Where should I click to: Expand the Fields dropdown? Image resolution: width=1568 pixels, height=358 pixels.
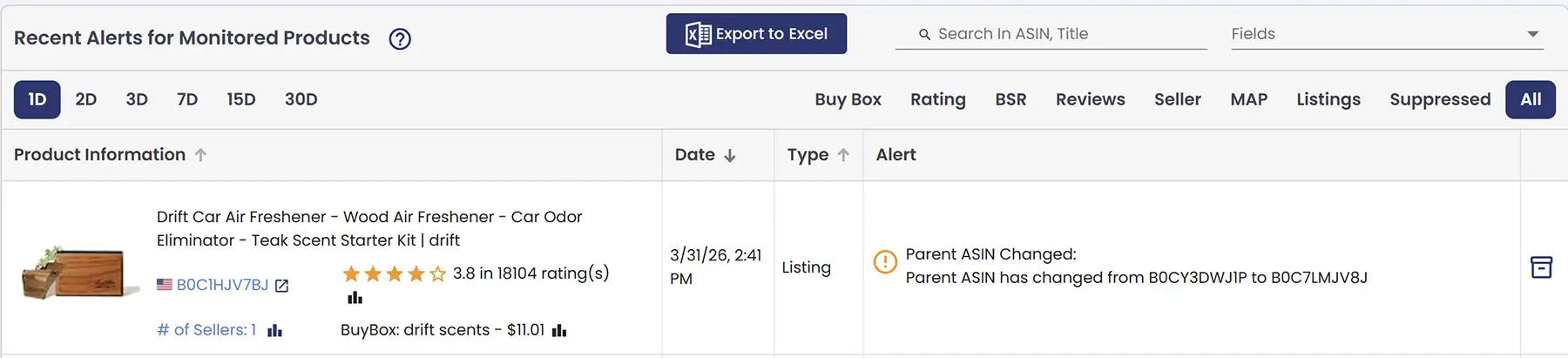coord(1532,34)
